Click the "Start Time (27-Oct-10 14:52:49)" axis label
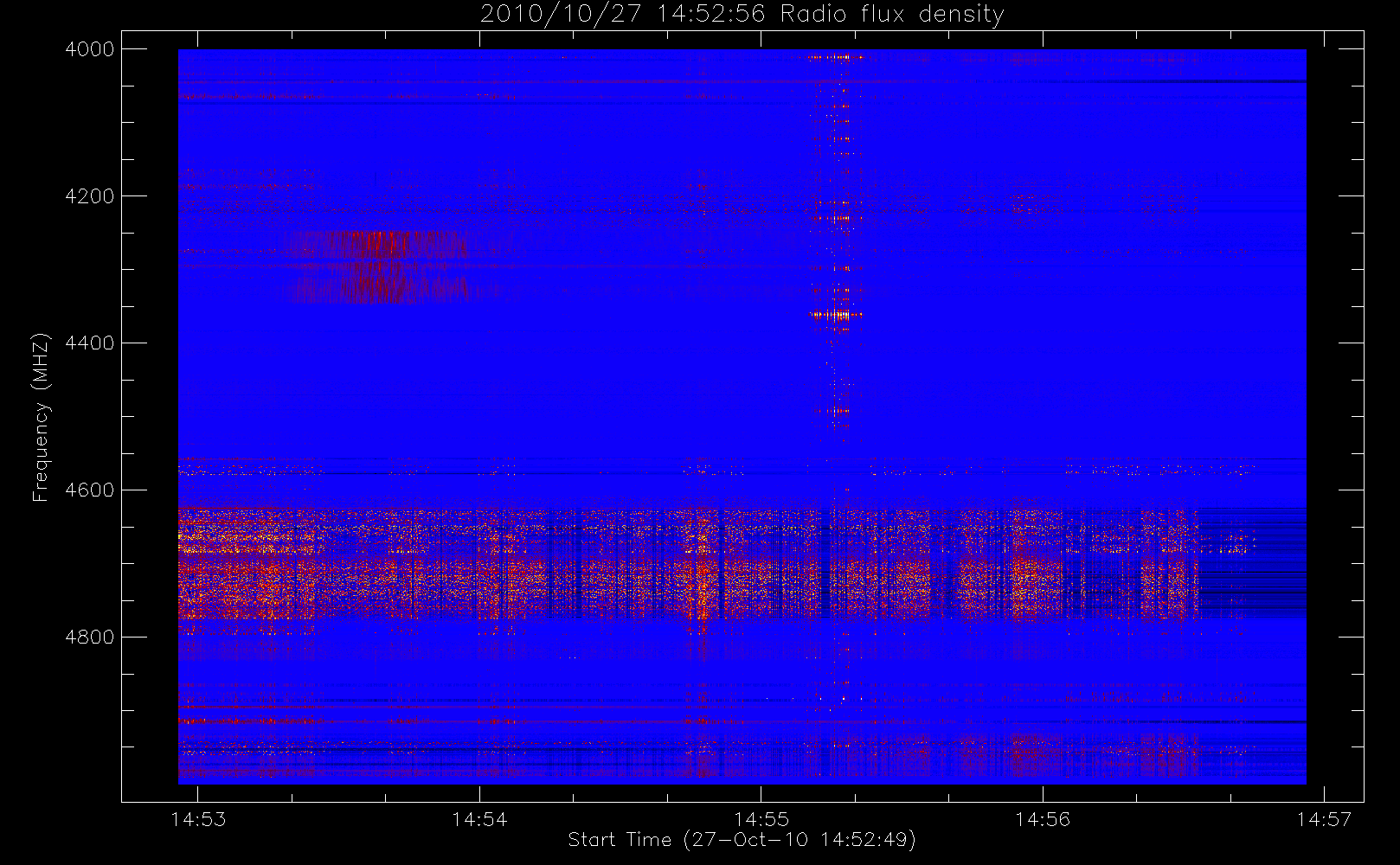The image size is (1400, 865). tap(742, 840)
